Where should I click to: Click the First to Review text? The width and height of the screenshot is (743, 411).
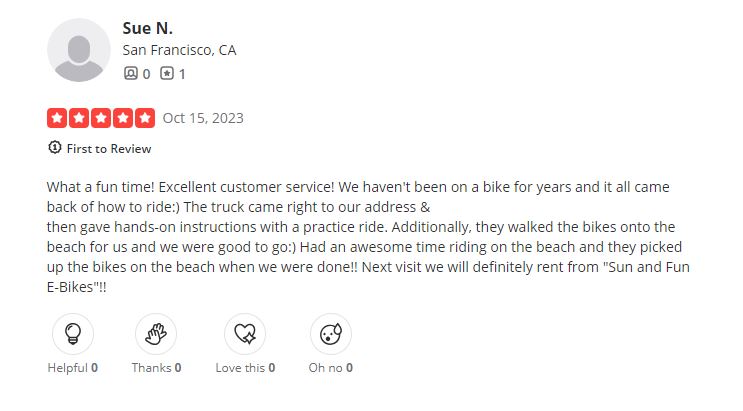(x=109, y=149)
